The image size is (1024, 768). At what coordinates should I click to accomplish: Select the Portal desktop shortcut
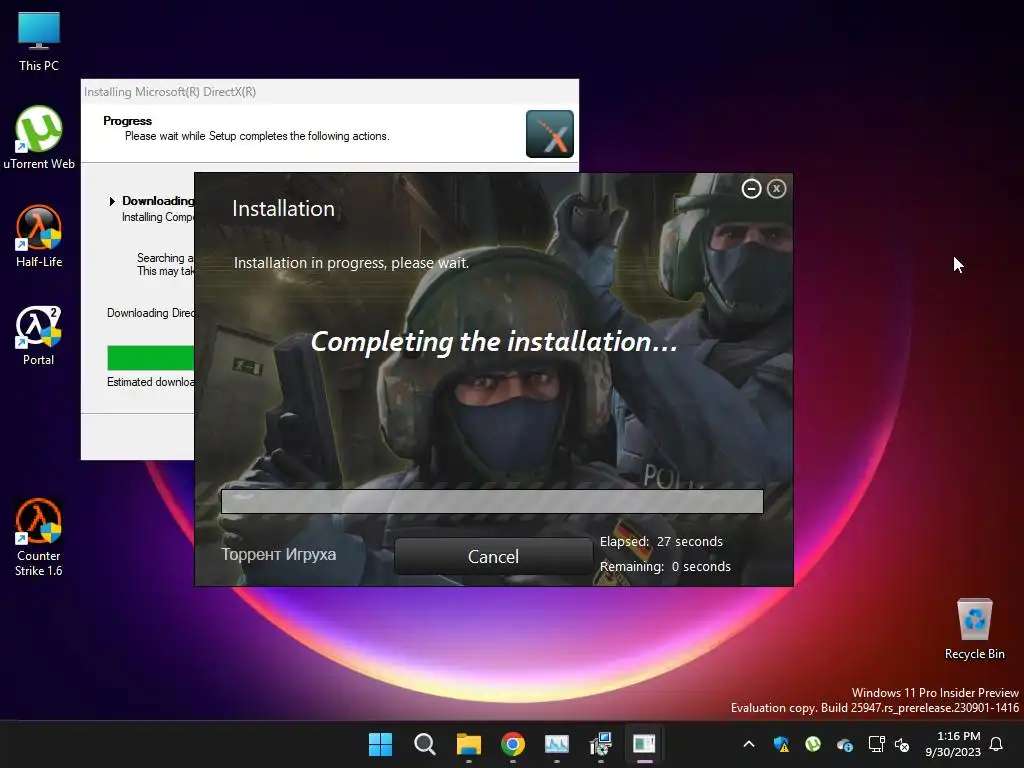[x=39, y=336]
